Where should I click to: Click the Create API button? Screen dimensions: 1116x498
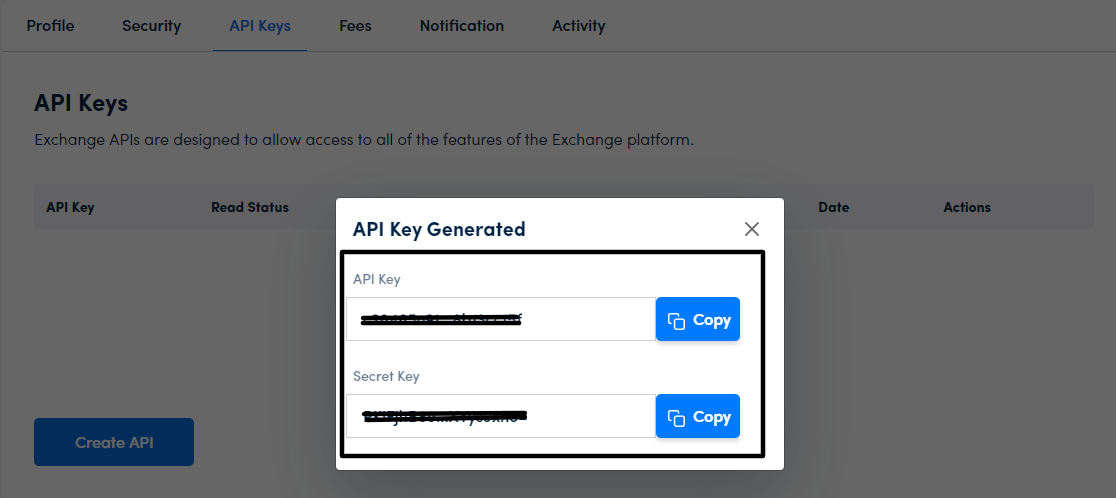click(114, 442)
